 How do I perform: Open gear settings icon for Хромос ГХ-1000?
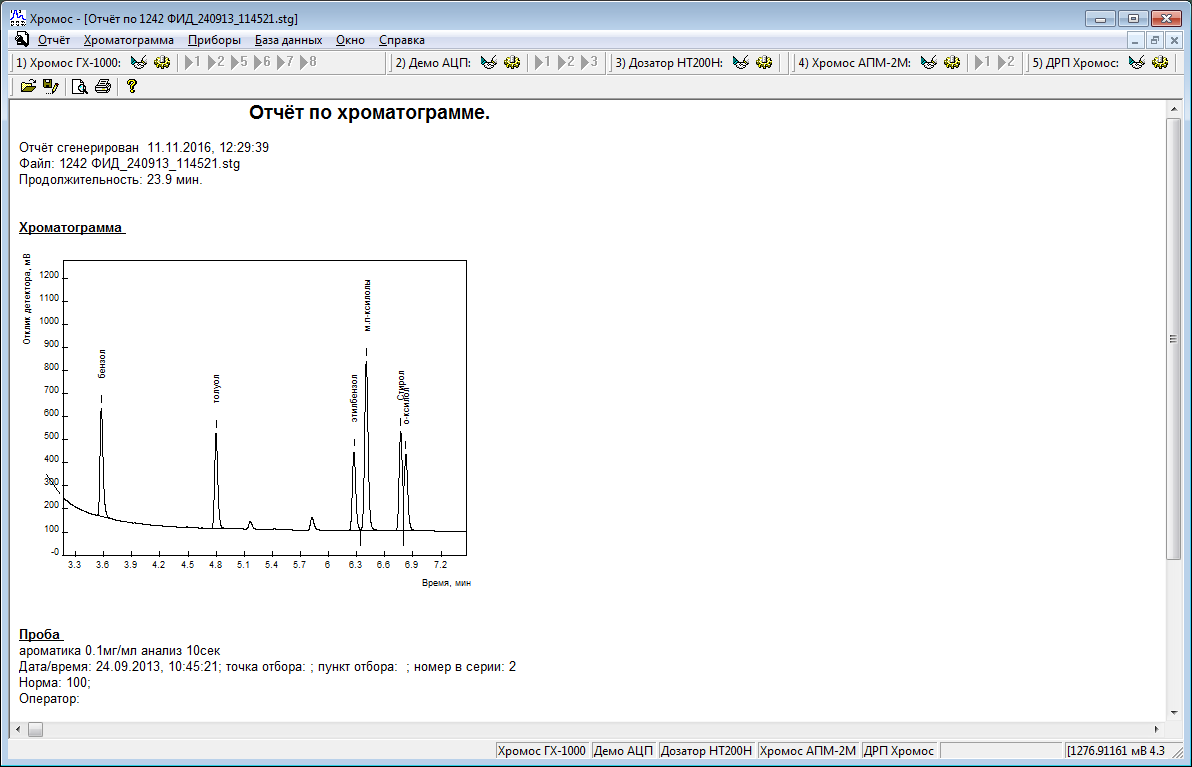162,63
